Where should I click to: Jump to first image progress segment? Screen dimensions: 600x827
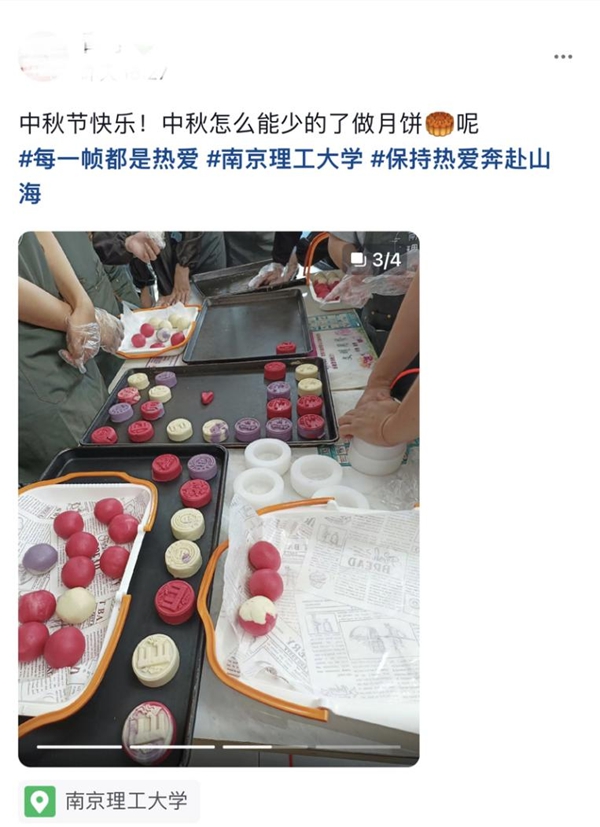click(79, 747)
